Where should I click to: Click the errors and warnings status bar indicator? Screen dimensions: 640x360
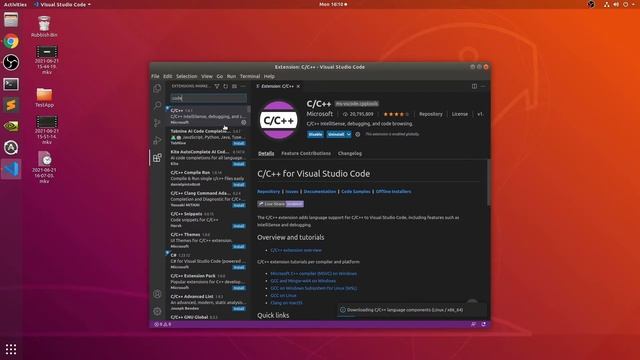(x=162, y=324)
